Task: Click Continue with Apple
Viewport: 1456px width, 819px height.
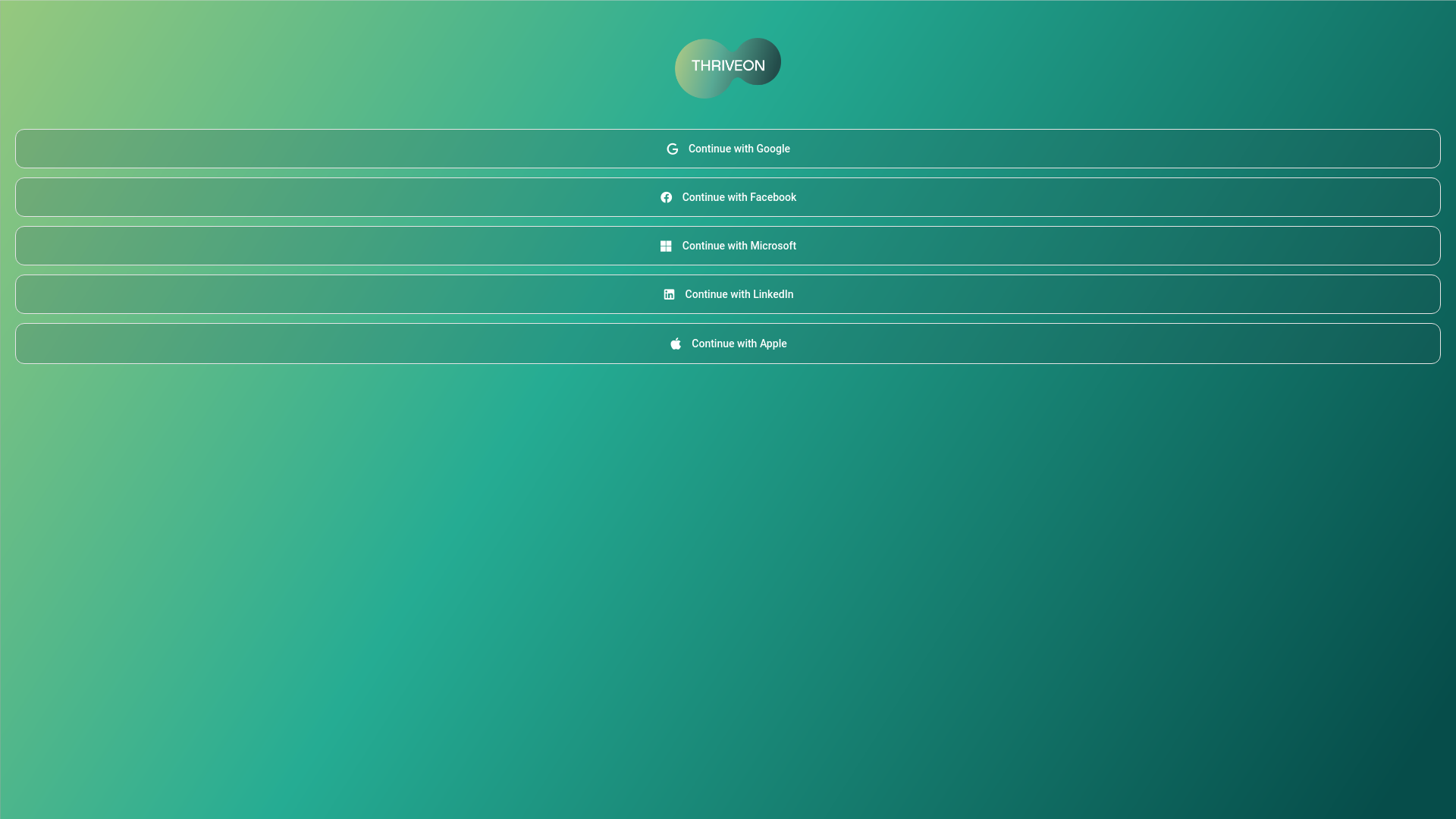Action: pos(728,344)
